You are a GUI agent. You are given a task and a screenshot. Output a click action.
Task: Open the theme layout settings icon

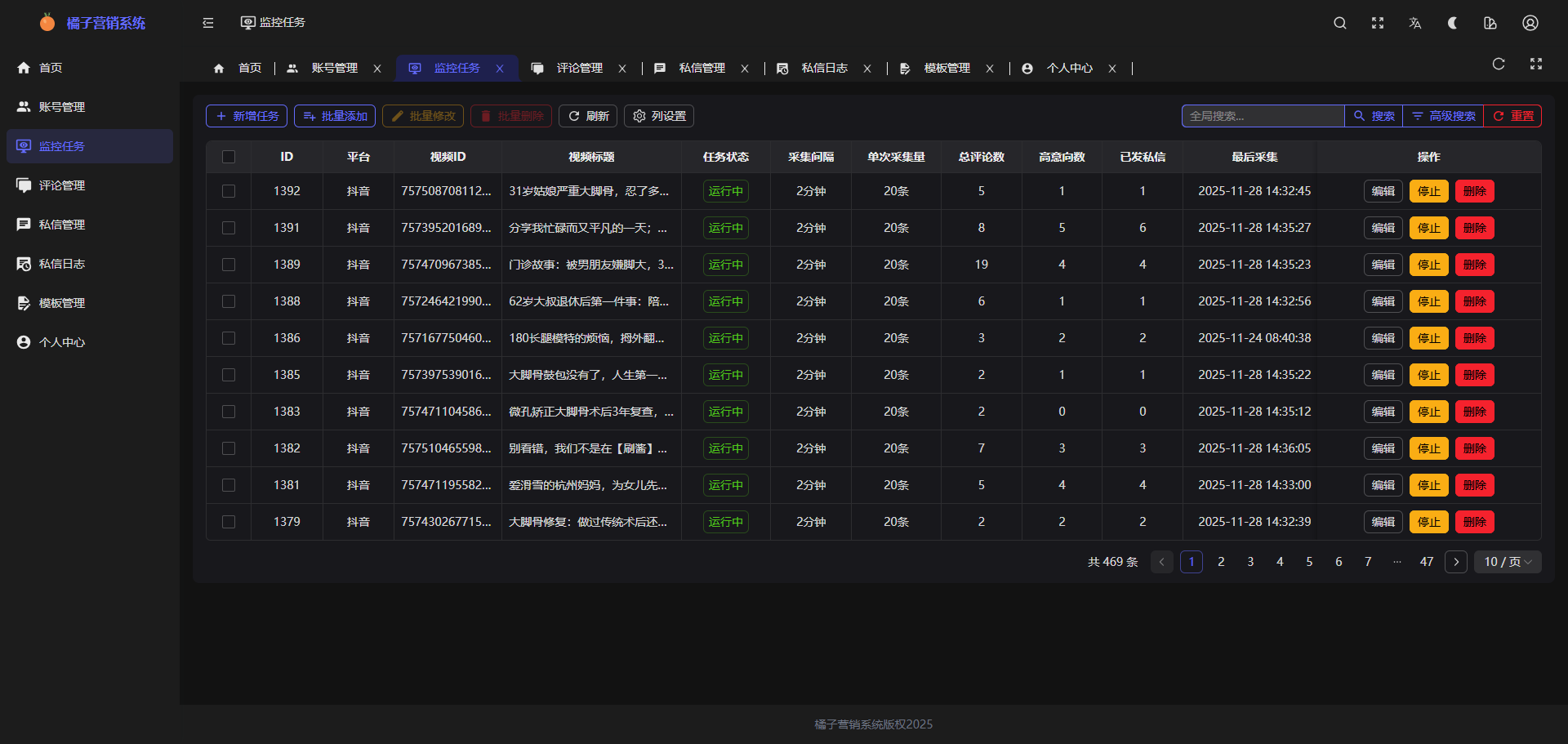point(1490,23)
